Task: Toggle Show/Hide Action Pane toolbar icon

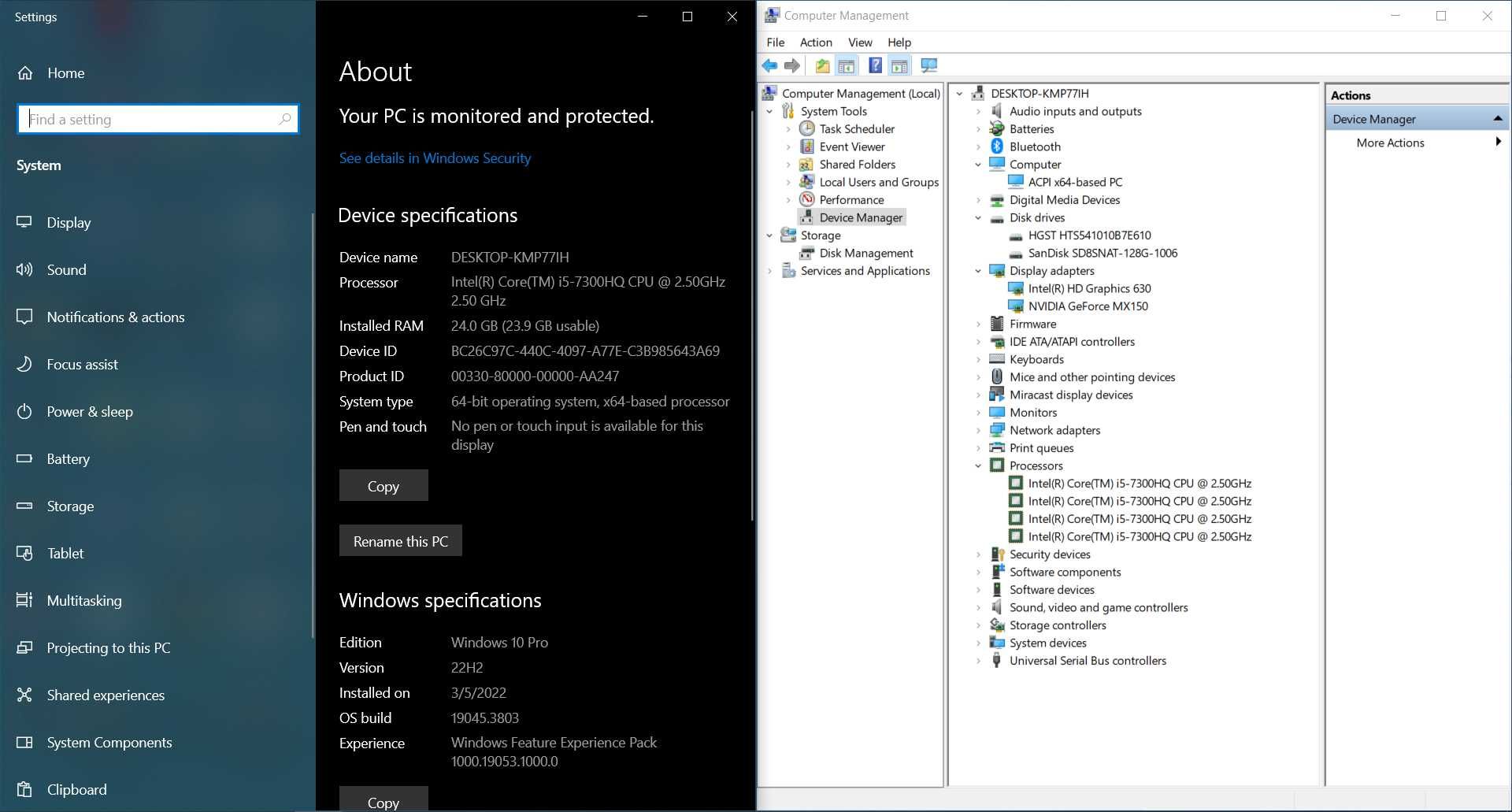Action: [899, 66]
